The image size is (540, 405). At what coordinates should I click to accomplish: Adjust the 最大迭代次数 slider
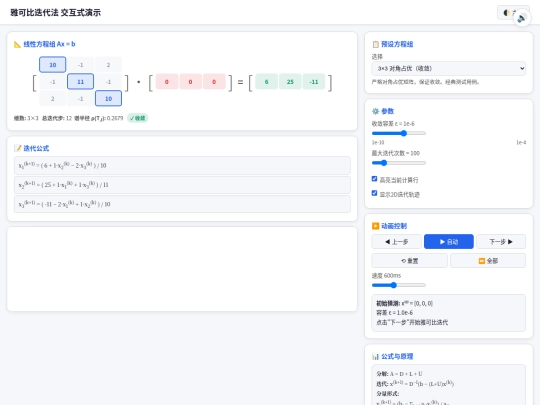[399, 163]
